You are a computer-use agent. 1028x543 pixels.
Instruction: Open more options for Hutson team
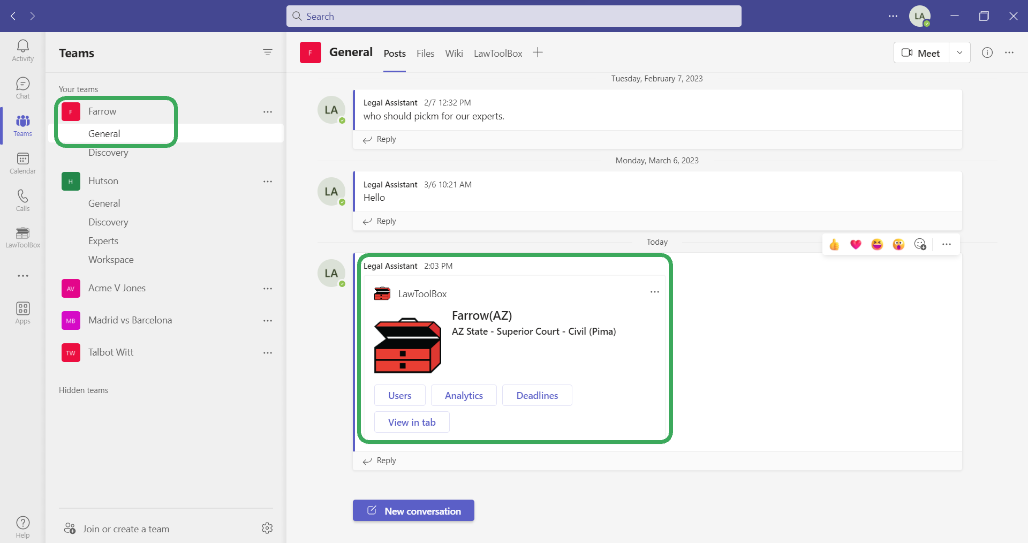tap(267, 181)
